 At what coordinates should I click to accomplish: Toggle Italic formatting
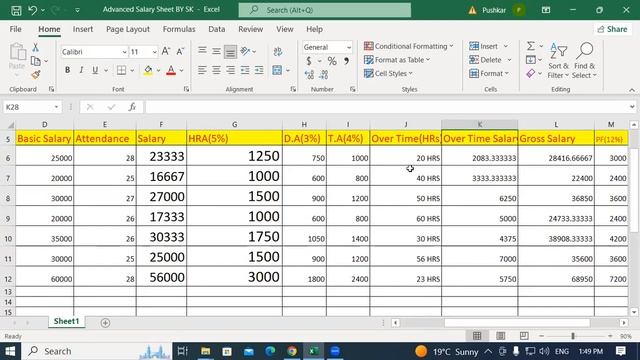81,70
